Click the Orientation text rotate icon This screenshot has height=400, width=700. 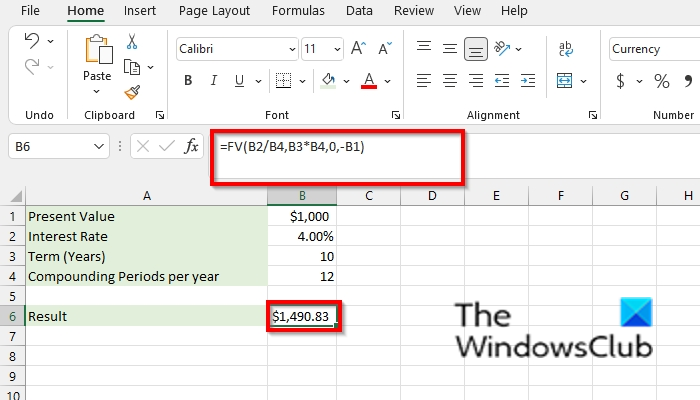tap(502, 48)
